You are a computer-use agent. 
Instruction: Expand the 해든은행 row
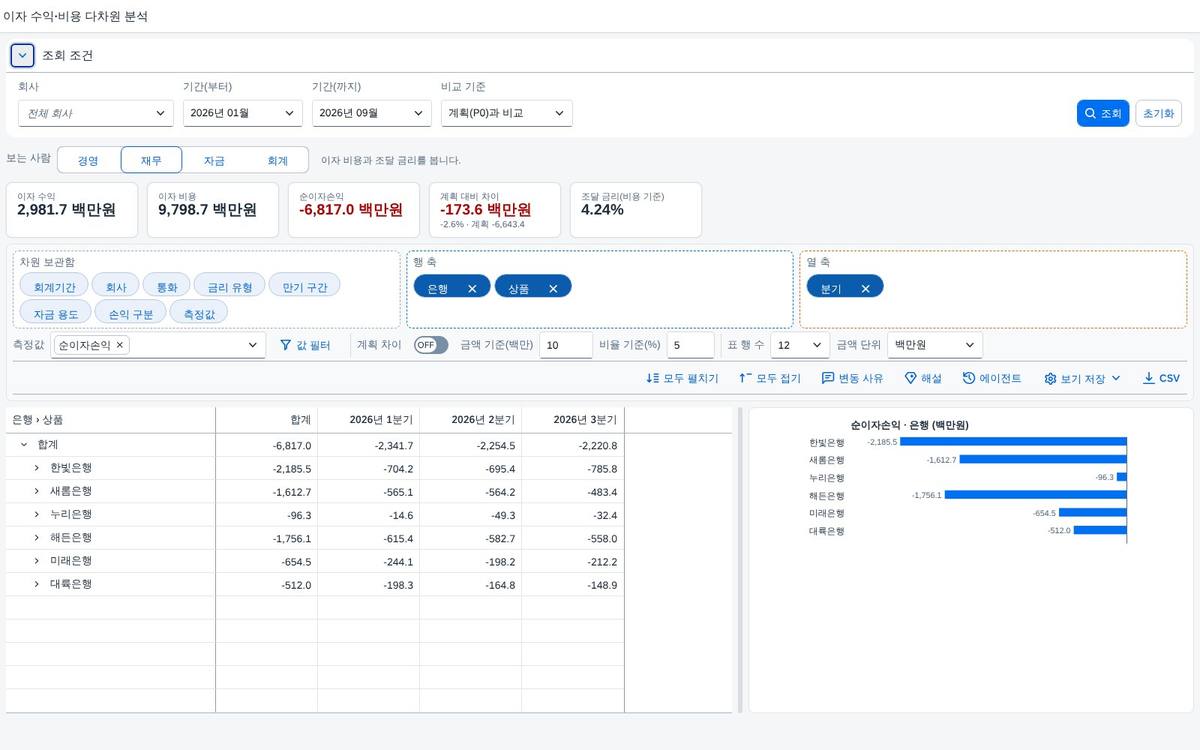pyautogui.click(x=37, y=538)
